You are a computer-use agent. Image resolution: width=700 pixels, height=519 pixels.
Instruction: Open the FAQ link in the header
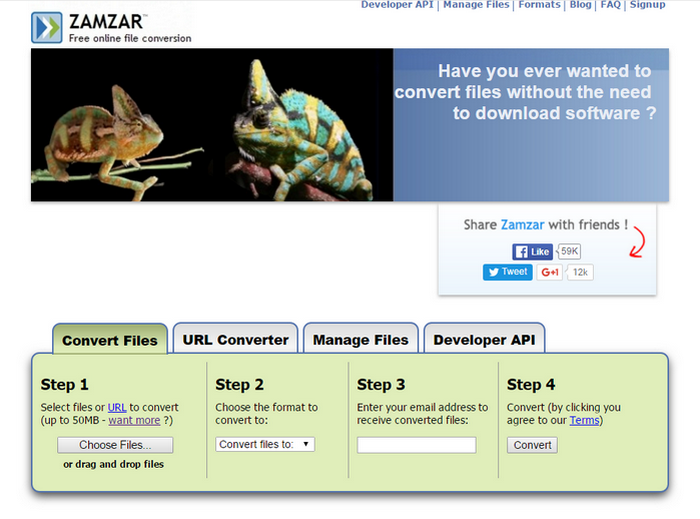(610, 4)
